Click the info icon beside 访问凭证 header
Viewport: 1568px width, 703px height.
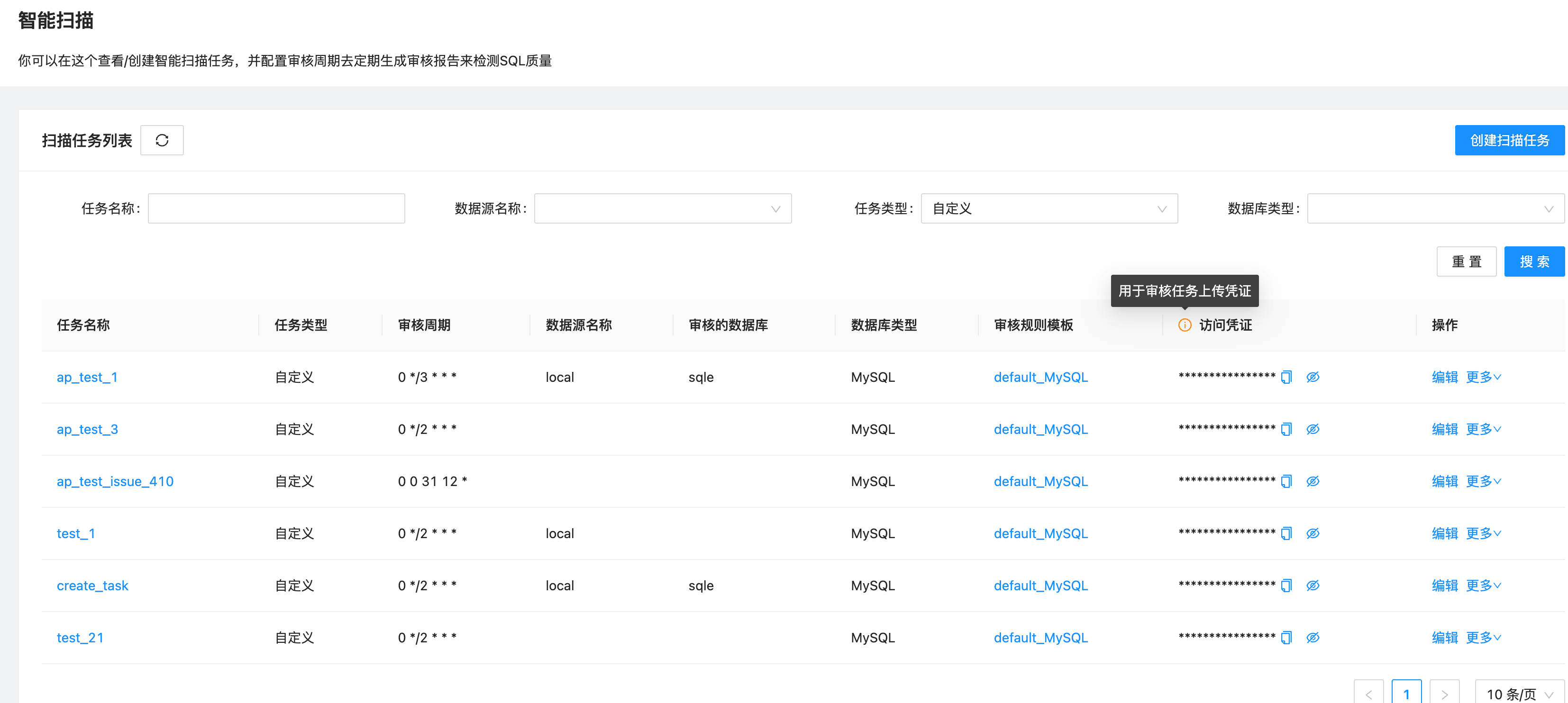(x=1185, y=325)
